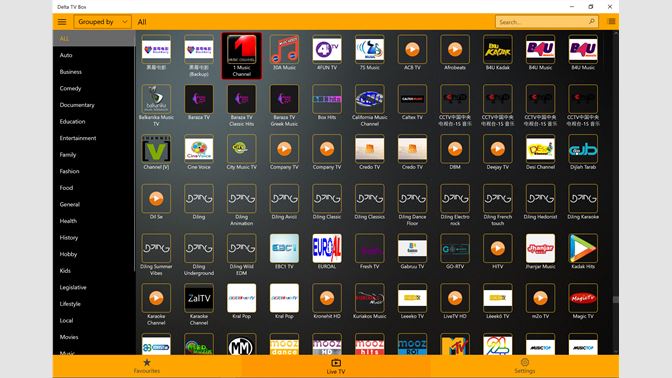Choose the Hobby category
This screenshot has width=672, height=378.
click(x=94, y=254)
